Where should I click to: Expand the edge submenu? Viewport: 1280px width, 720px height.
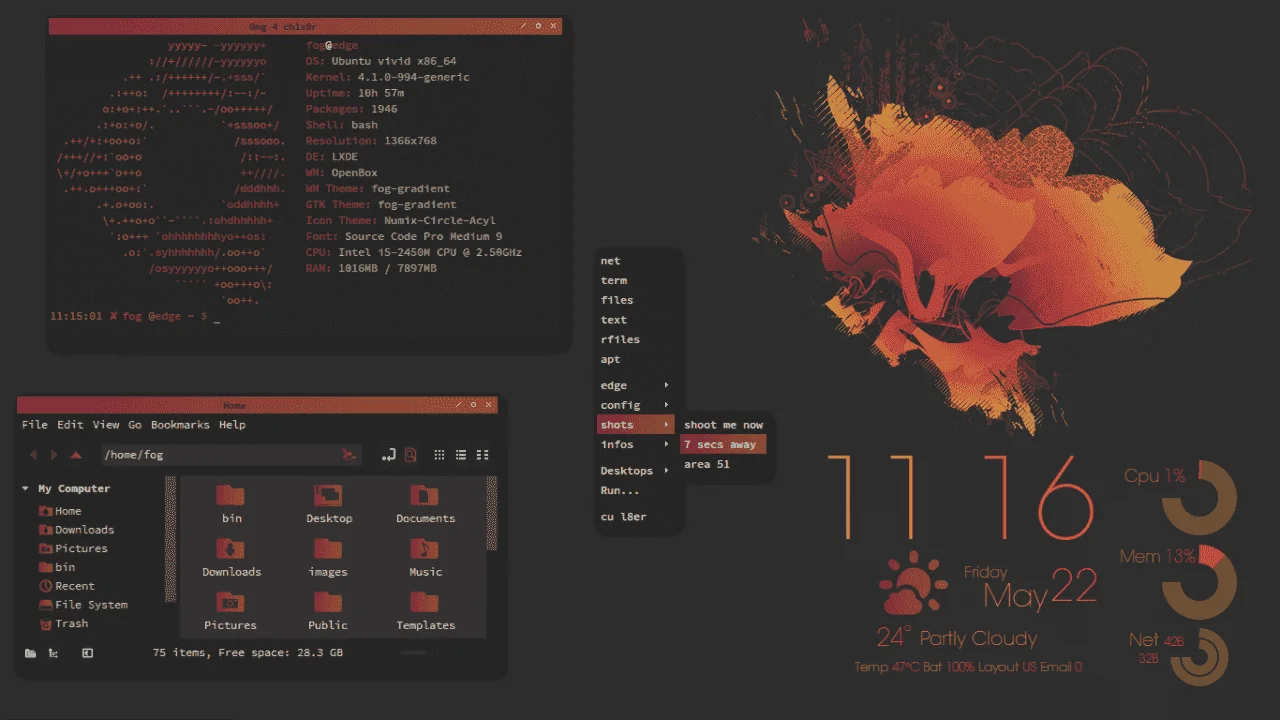pyautogui.click(x=635, y=385)
